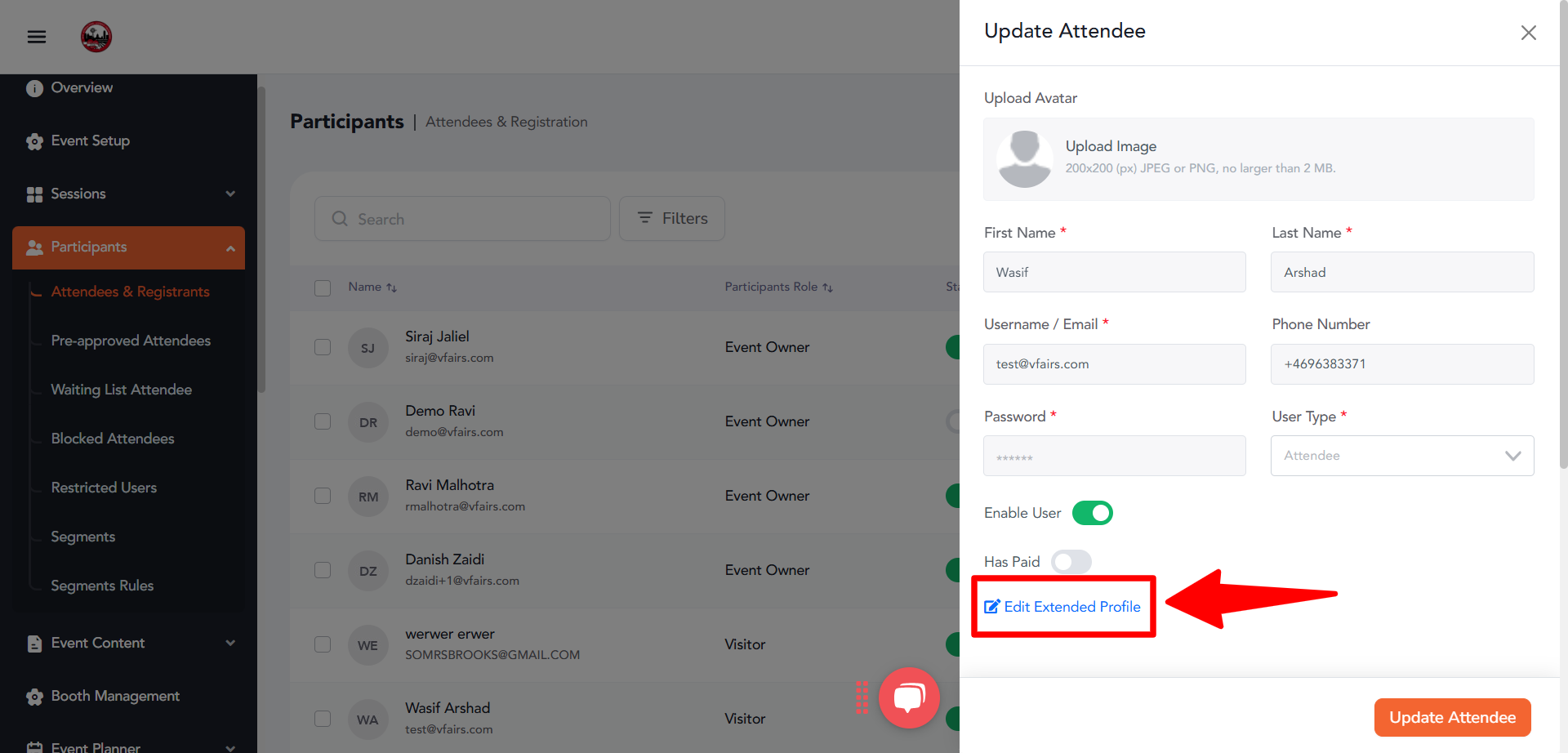Close the Update Attendee panel
The image size is (1568, 753).
pos(1529,33)
